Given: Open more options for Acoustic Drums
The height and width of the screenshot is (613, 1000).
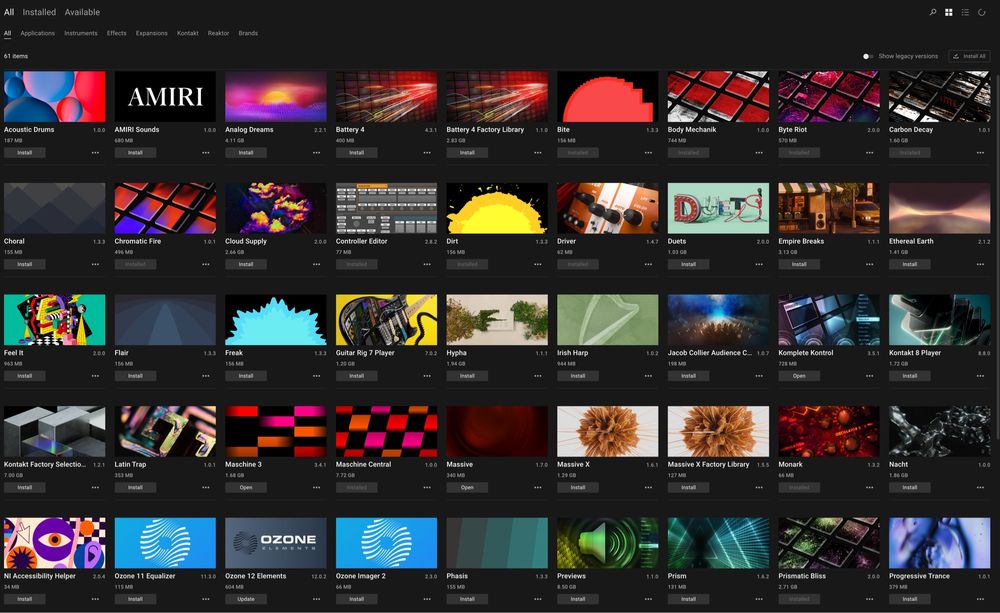Looking at the screenshot, I should pos(95,153).
